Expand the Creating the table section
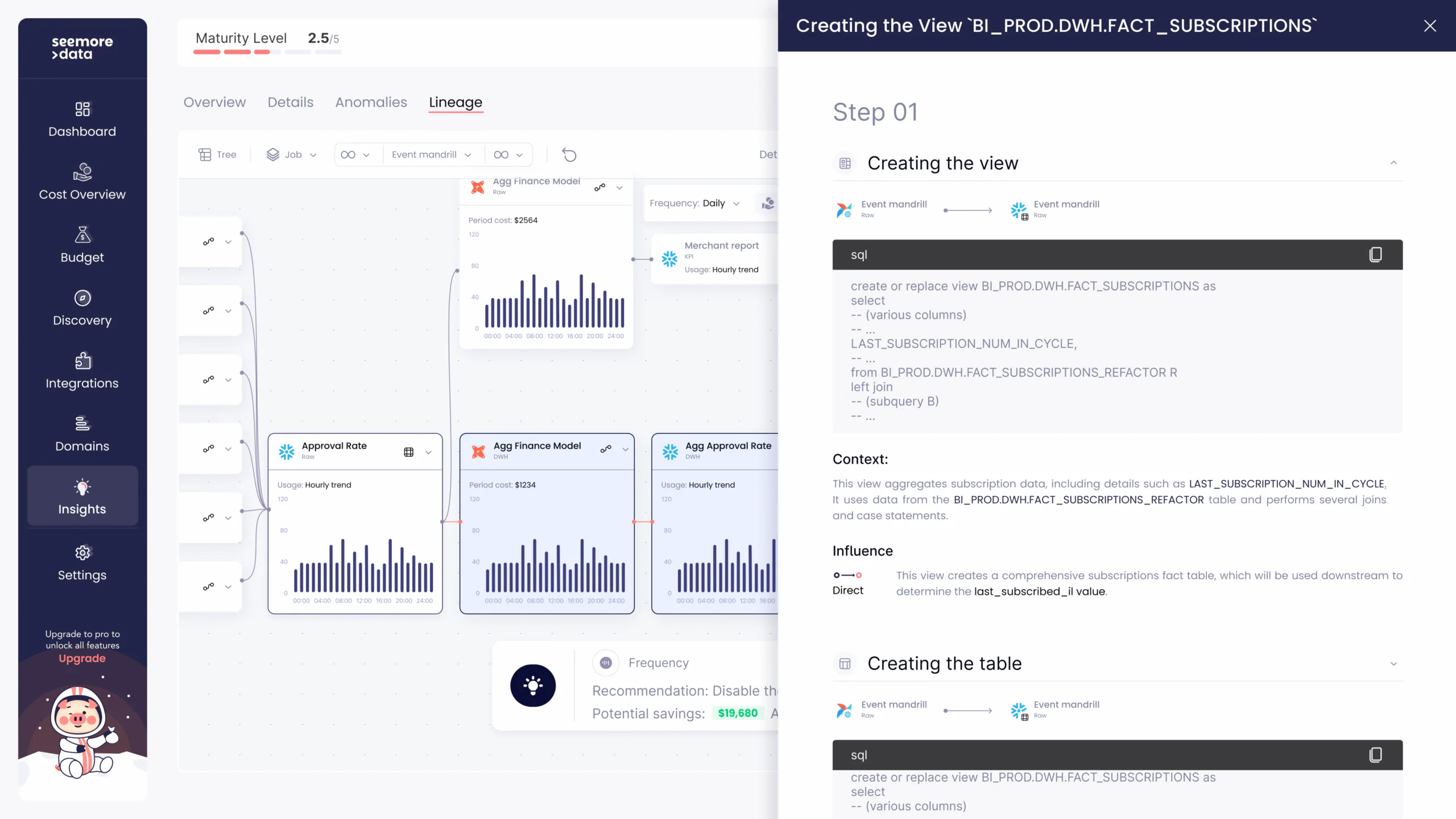The image size is (1456, 819). point(1393,664)
